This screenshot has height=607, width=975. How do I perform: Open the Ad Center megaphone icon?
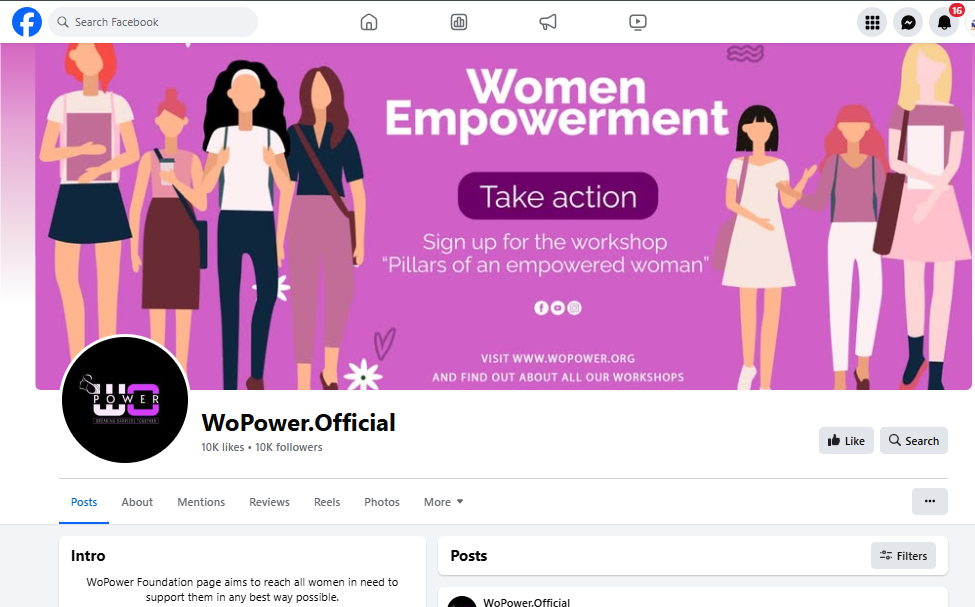click(x=548, y=22)
